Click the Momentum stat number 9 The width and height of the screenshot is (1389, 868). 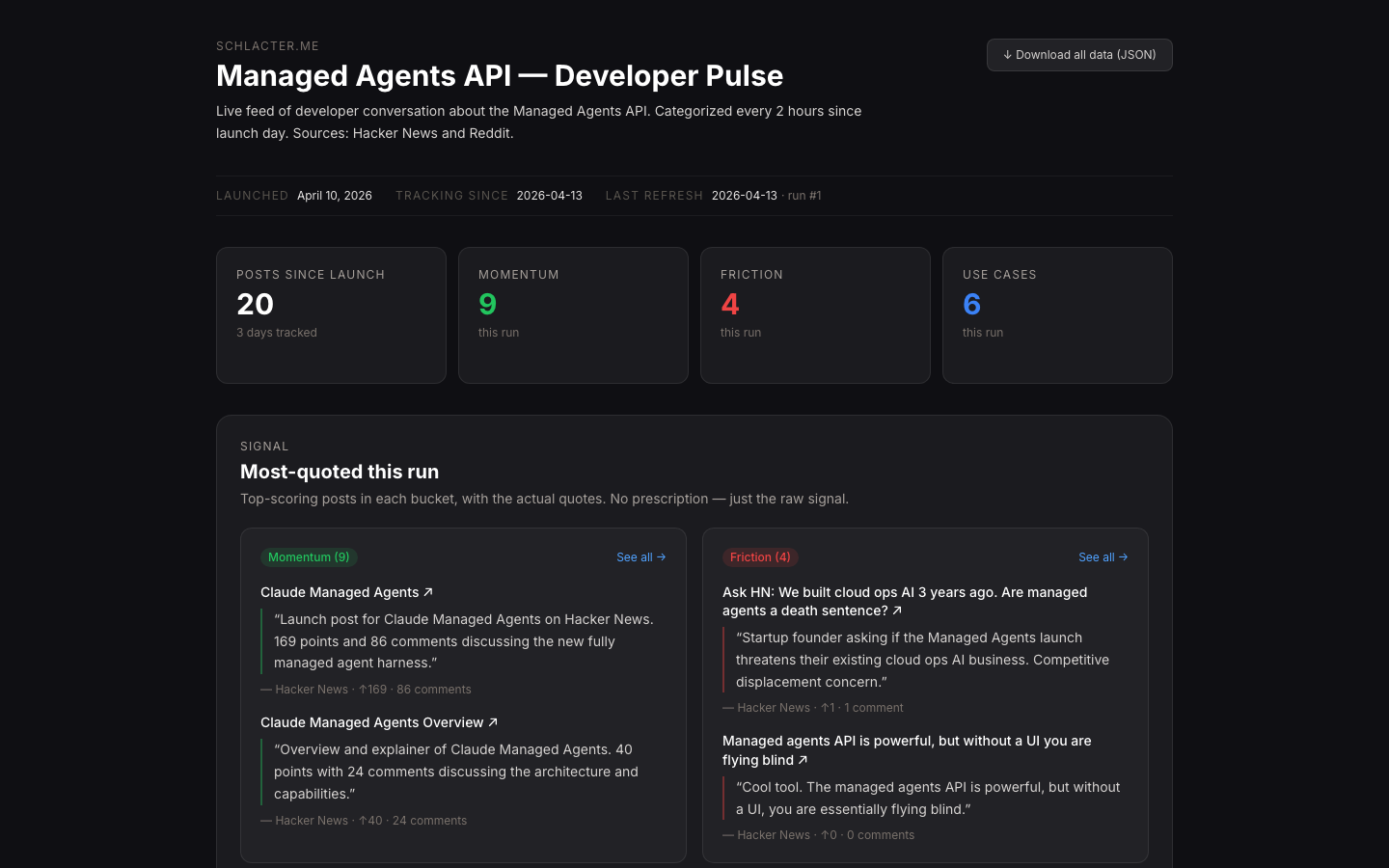tap(488, 304)
